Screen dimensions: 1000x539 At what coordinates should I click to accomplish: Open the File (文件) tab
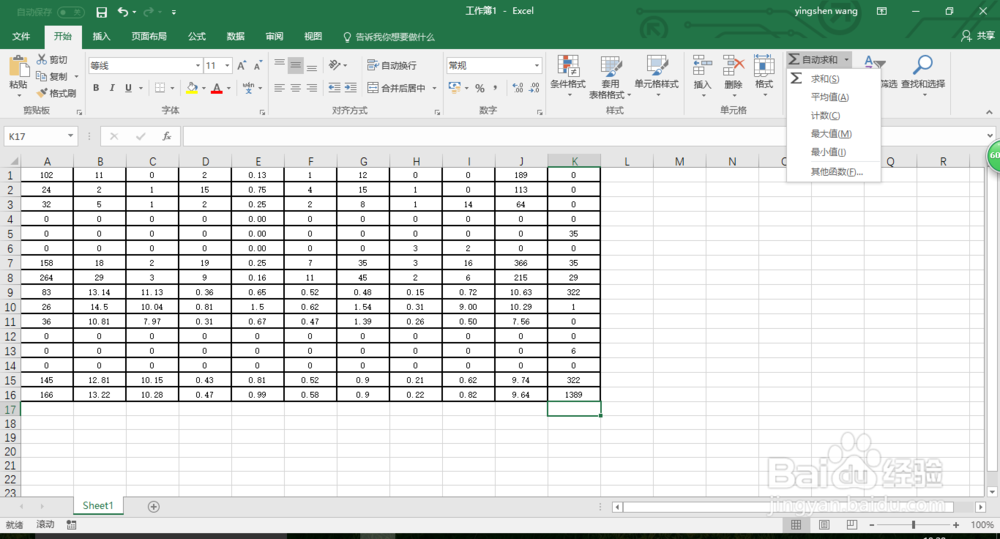click(x=21, y=36)
